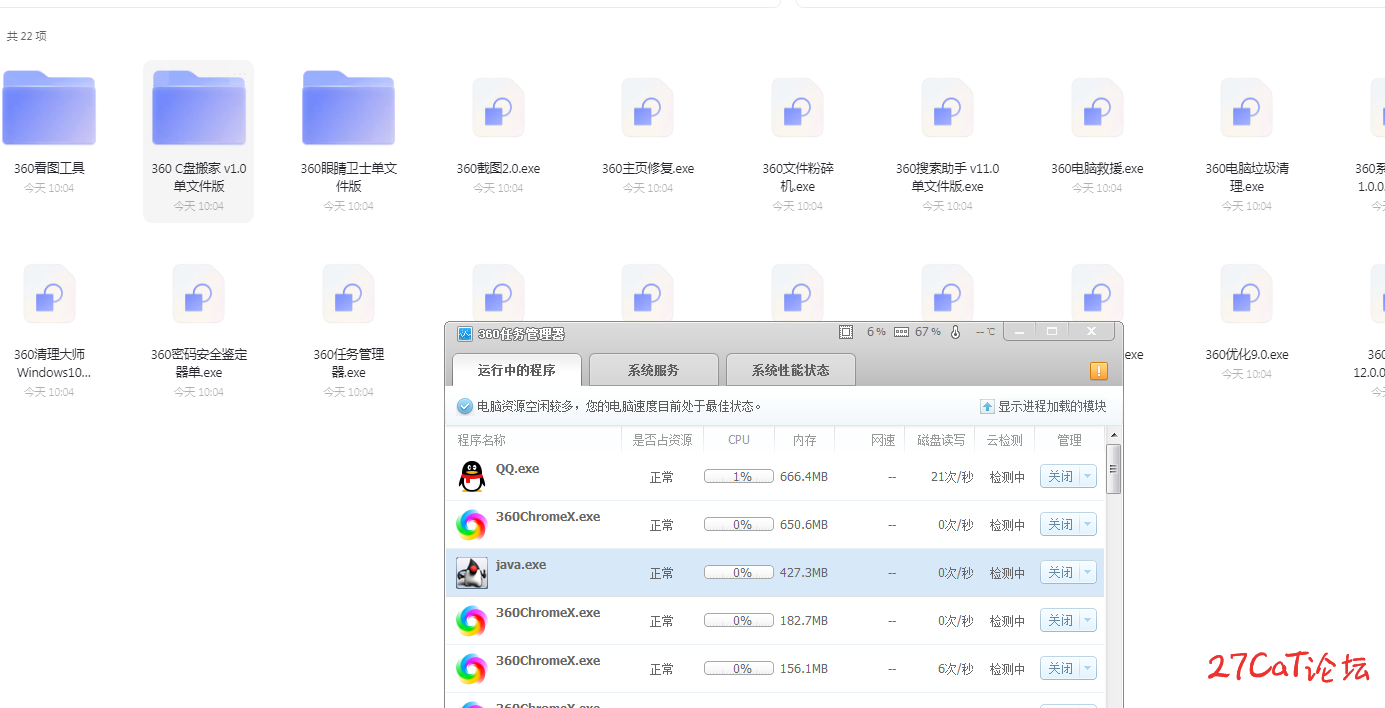Open the 关闭 dropdown arrow for QQ.exe

point(1088,477)
